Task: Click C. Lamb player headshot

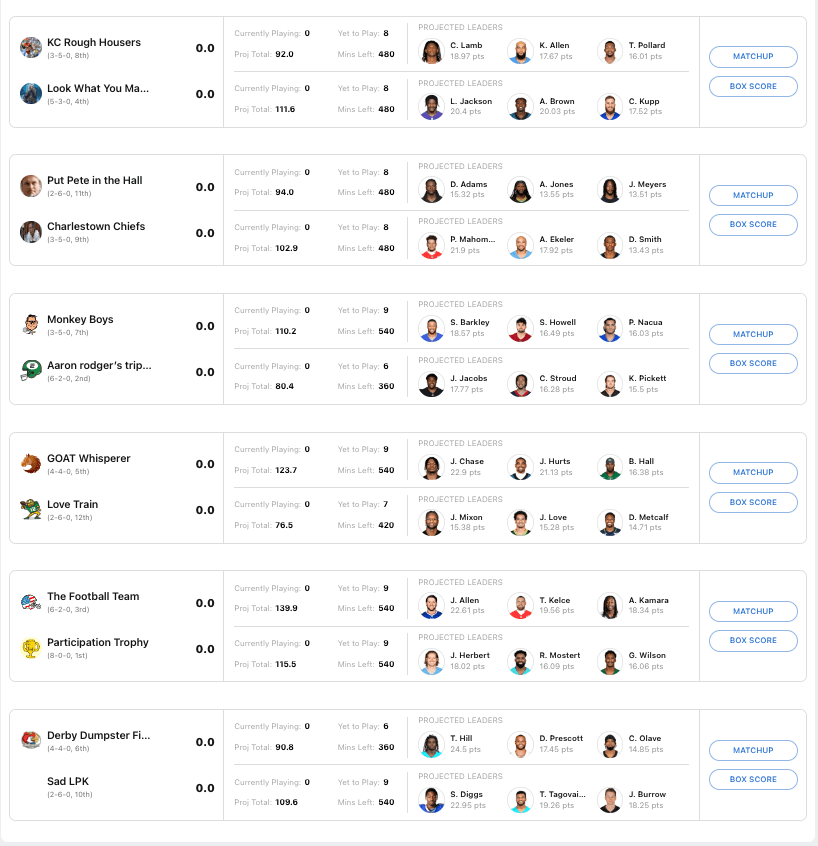Action: [431, 51]
